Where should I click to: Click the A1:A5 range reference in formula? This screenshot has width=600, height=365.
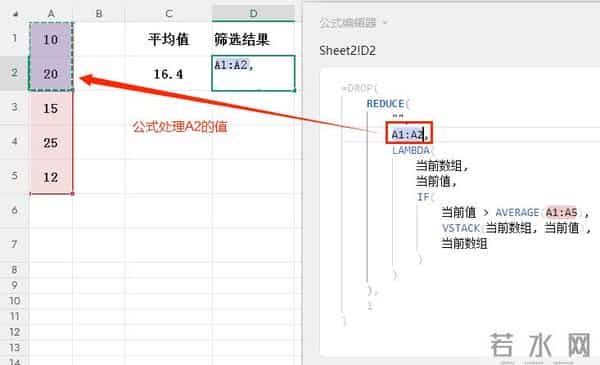(x=561, y=212)
